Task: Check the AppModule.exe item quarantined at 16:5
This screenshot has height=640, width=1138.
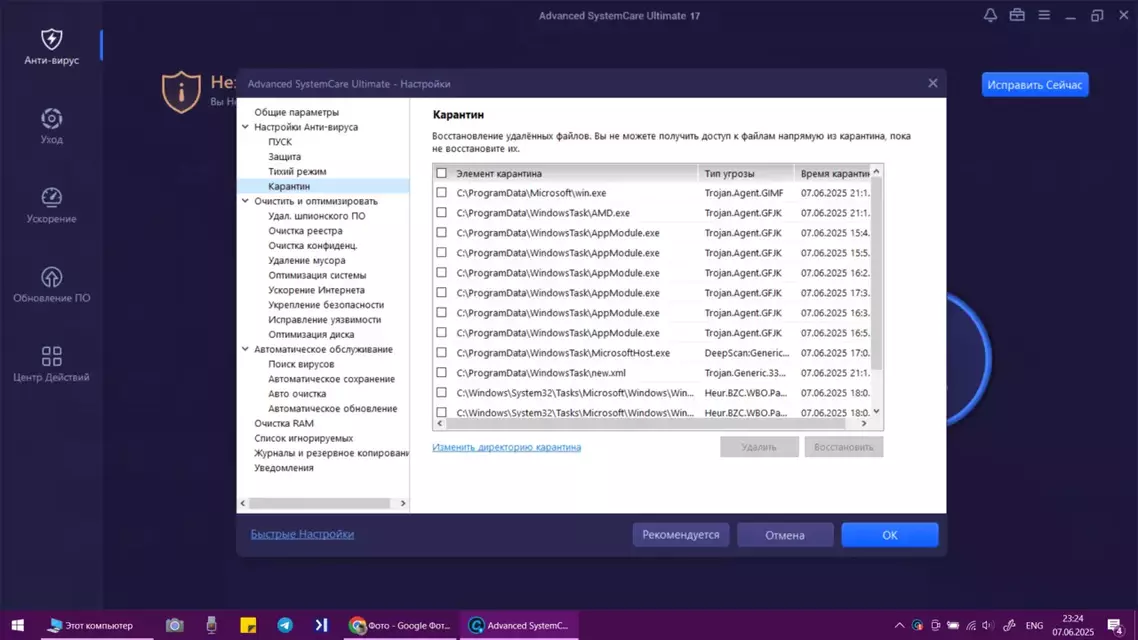Action: pos(441,332)
